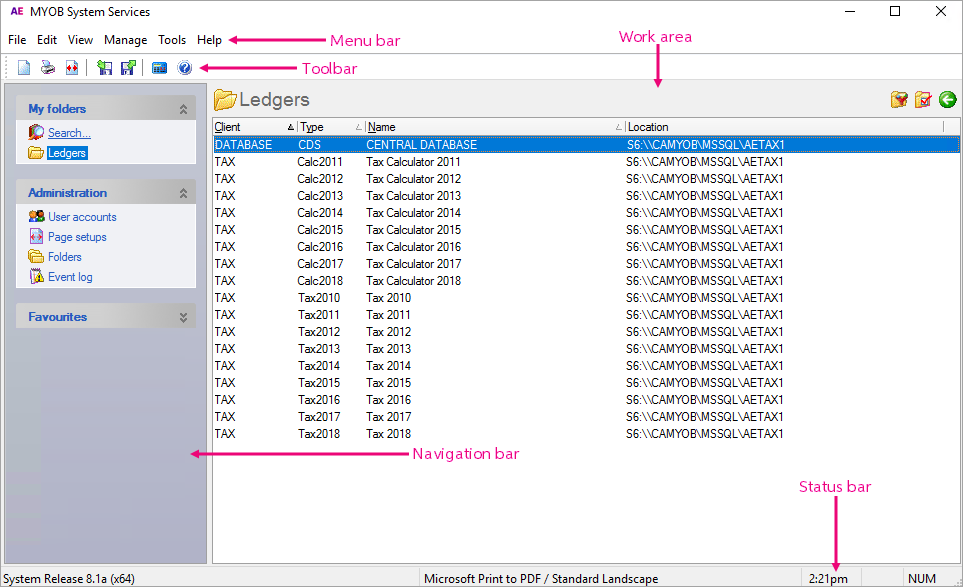Click the Event log icon
The image size is (963, 587).
point(36,276)
